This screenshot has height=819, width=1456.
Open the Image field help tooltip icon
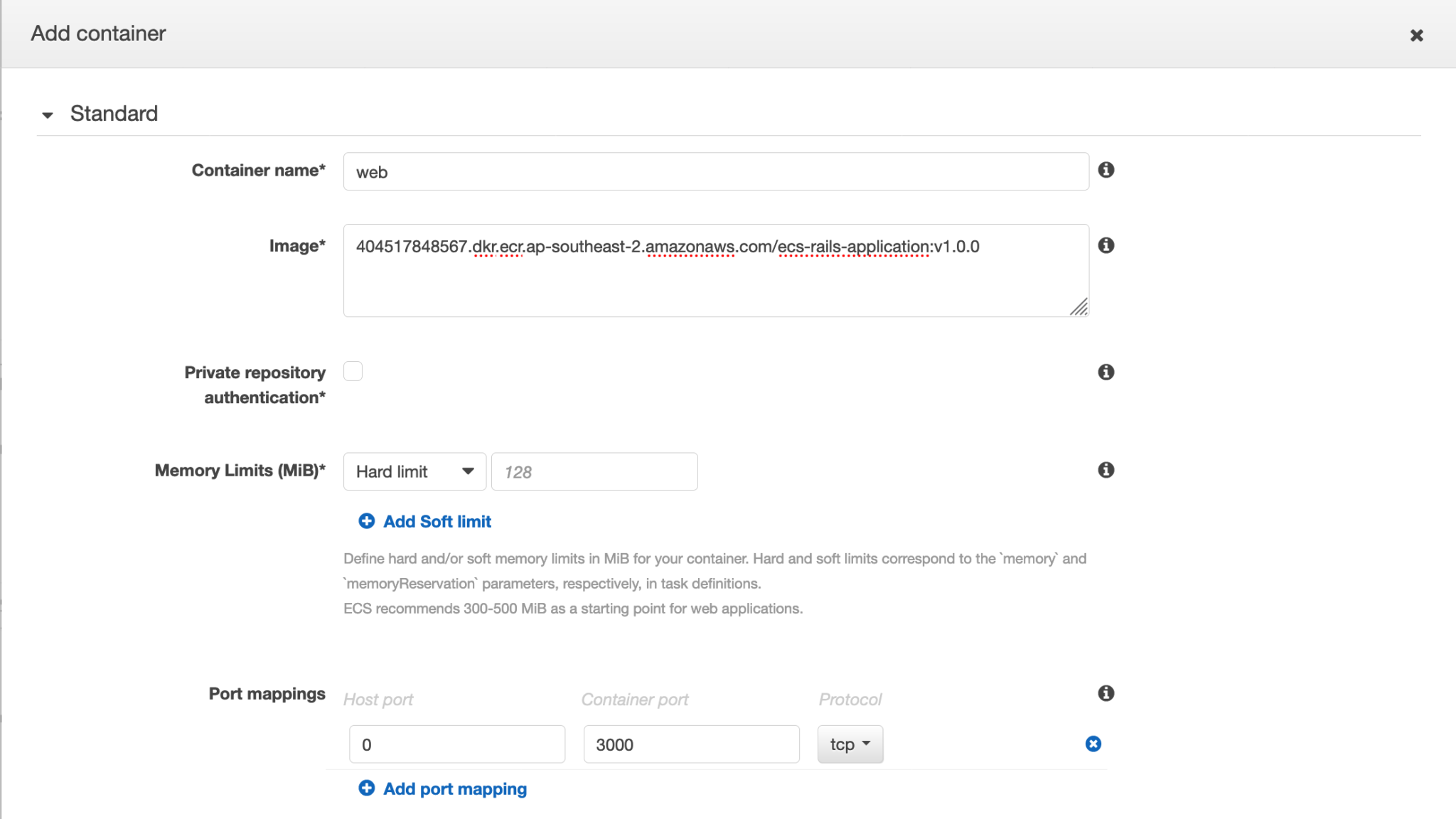pos(1106,245)
